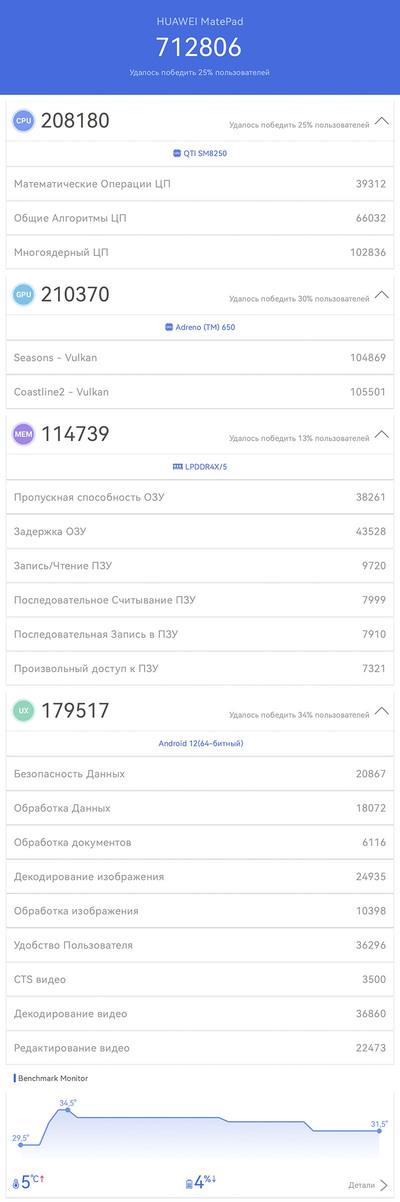Collapse the MEM score section

point(382,434)
